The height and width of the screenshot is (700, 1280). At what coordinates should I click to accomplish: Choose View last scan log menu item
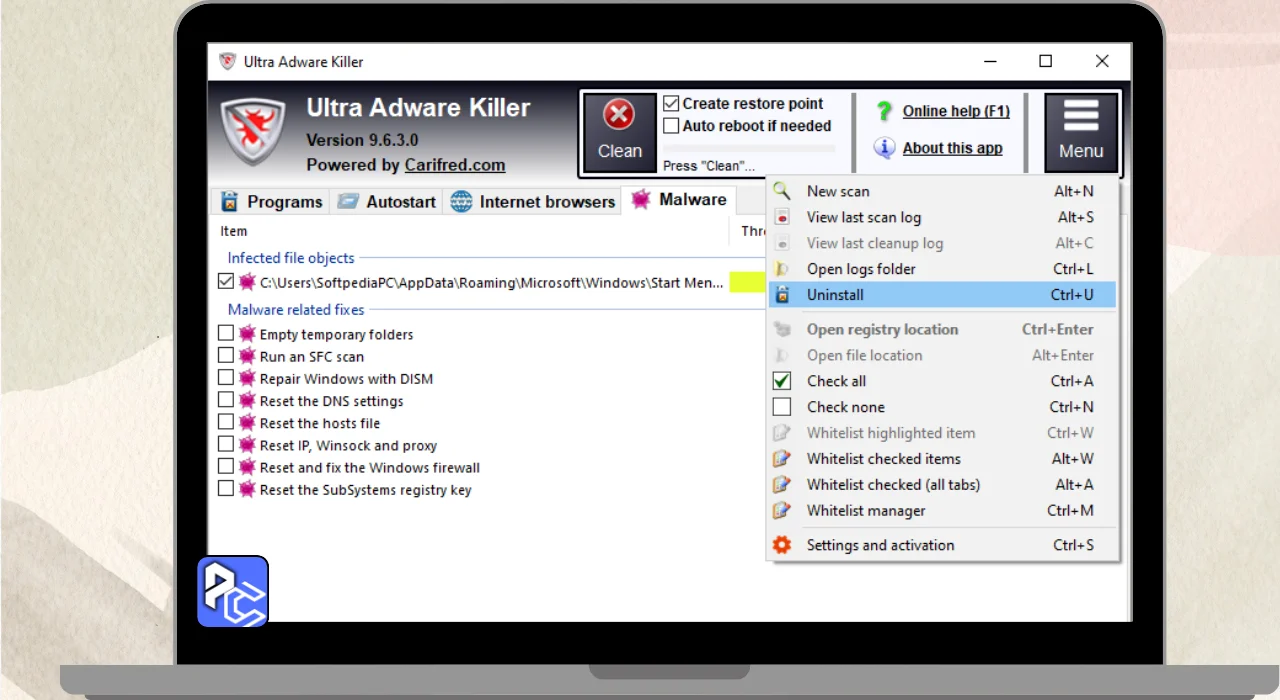coord(942,217)
